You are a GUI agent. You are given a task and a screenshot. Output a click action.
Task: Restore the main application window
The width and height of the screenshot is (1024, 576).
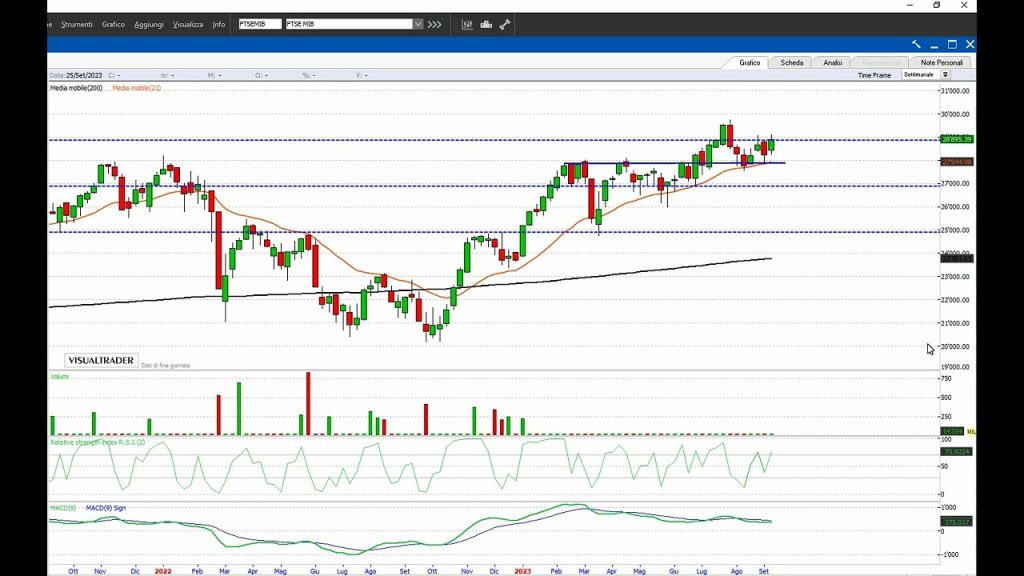tap(936, 5)
